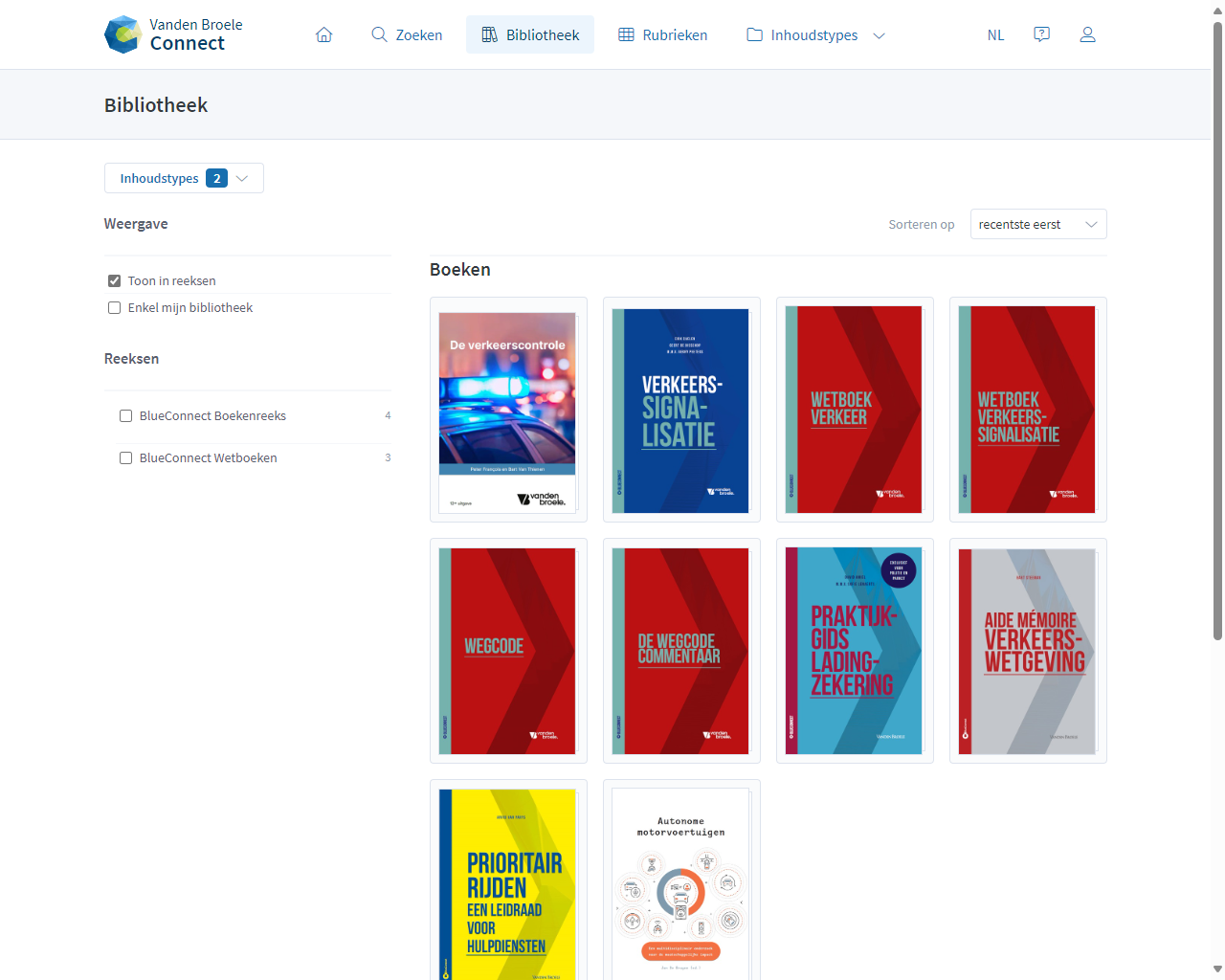Click the count '3' beside BlueConnect Wetboeken
Screen dimensions: 1225x980
[388, 457]
